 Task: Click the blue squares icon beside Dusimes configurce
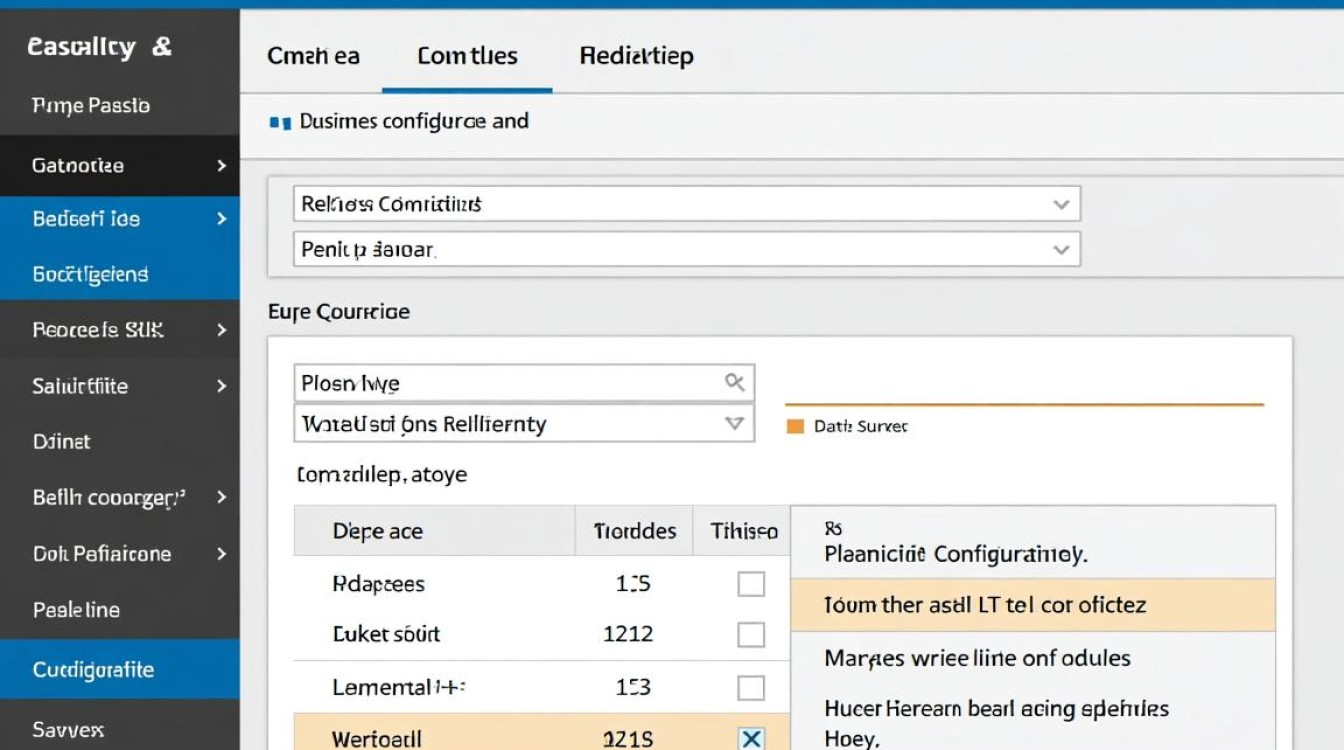click(x=281, y=122)
